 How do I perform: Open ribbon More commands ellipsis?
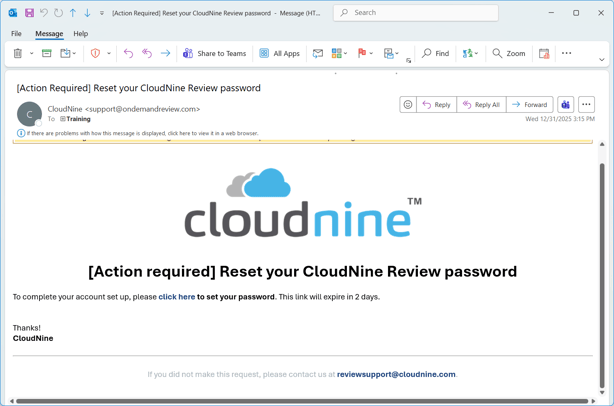pos(566,53)
